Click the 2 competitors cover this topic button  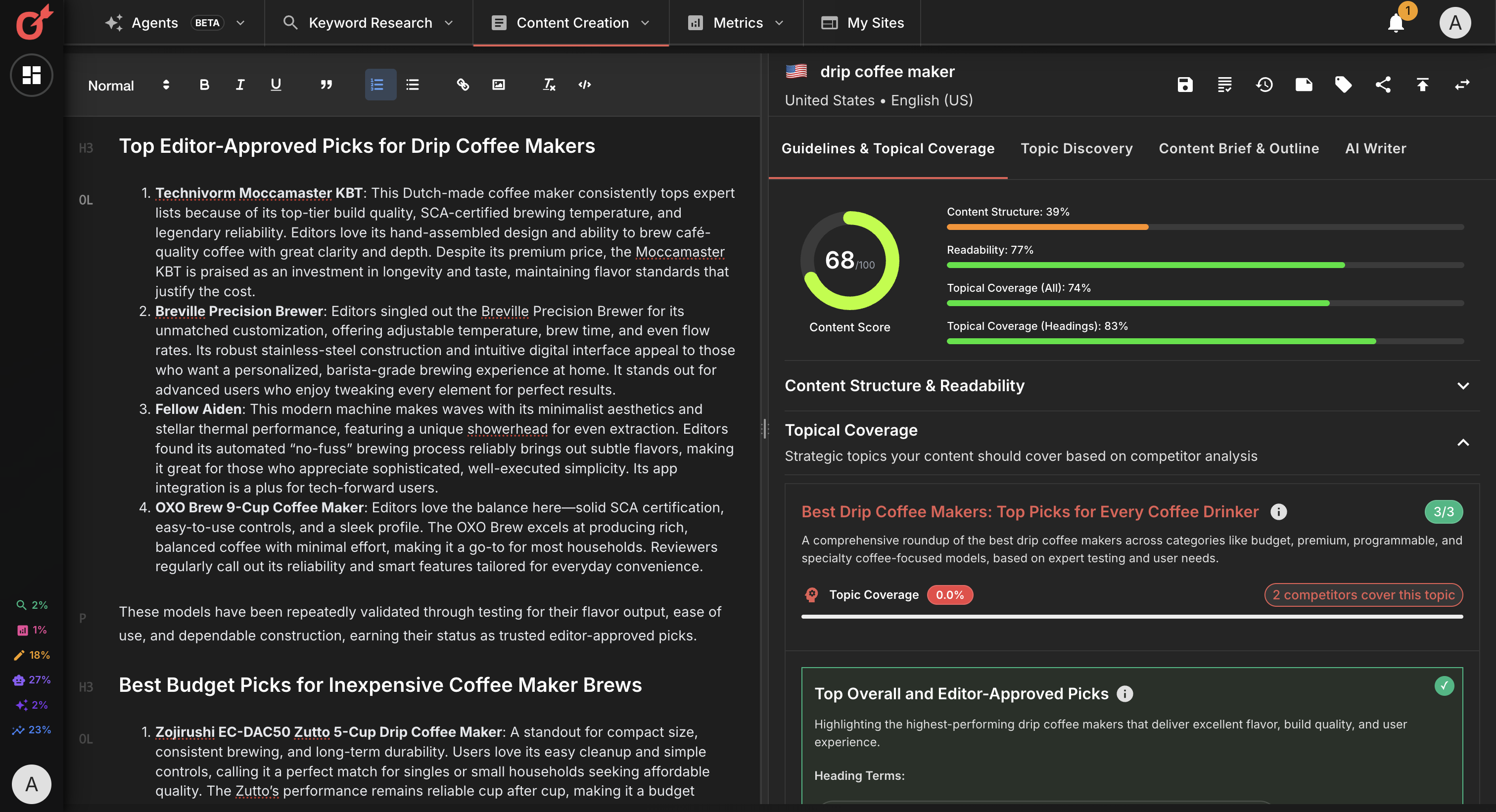(1363, 595)
